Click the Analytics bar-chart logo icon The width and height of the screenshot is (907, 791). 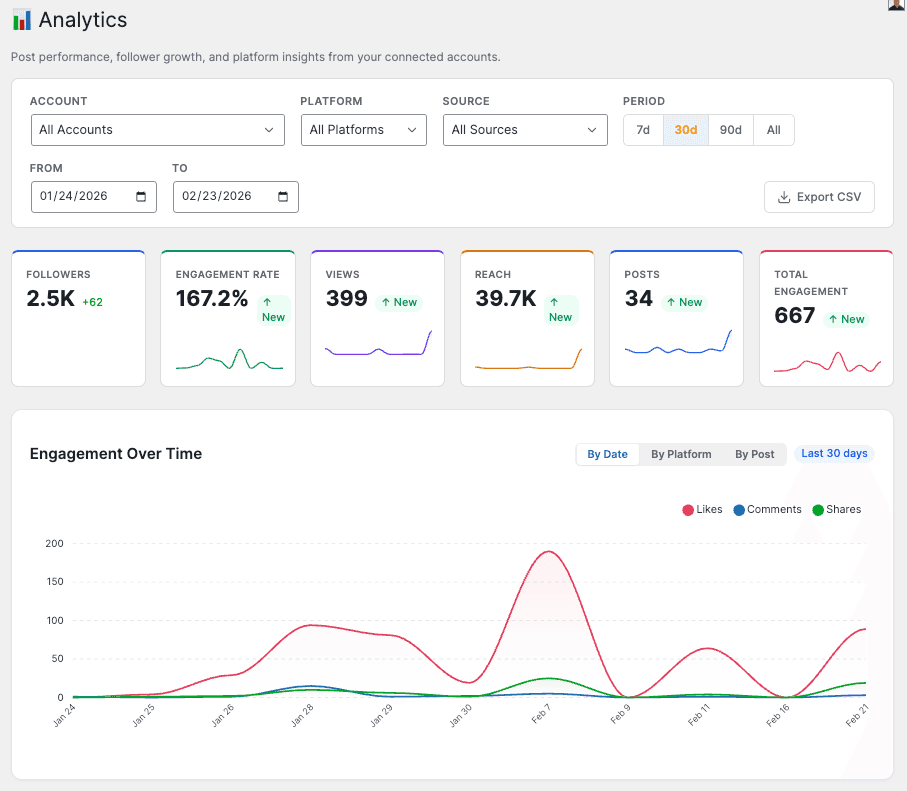point(22,19)
